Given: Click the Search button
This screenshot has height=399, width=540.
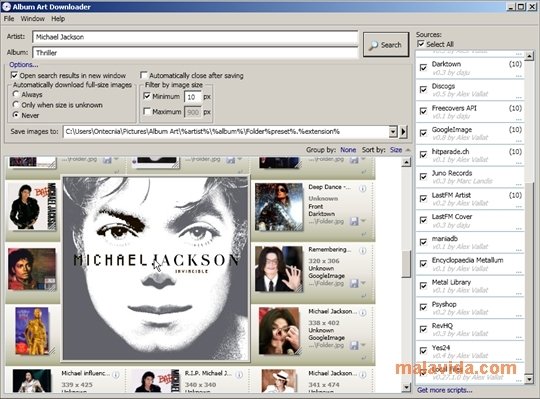Looking at the screenshot, I should click(x=386, y=44).
